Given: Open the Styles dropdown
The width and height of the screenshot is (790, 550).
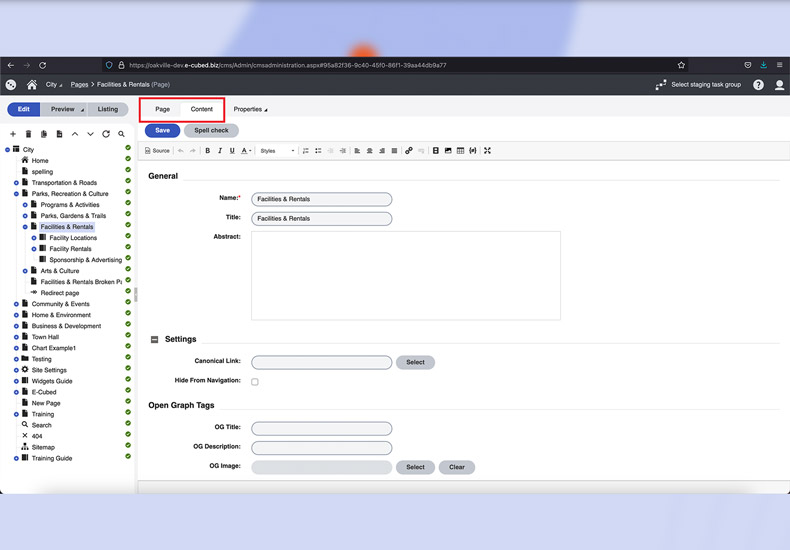Looking at the screenshot, I should point(277,151).
